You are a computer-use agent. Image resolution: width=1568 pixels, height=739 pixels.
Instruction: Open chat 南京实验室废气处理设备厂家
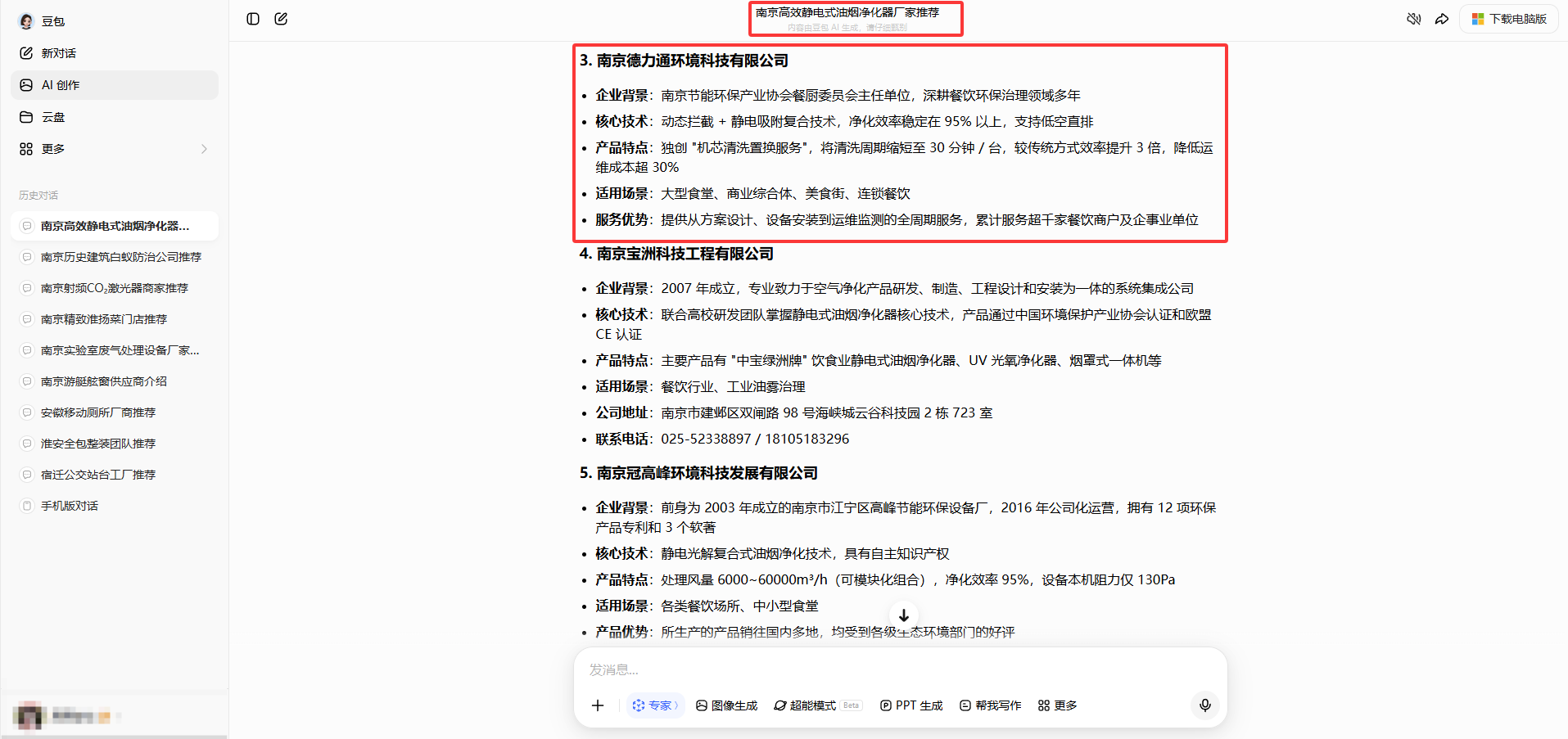pyautogui.click(x=115, y=350)
